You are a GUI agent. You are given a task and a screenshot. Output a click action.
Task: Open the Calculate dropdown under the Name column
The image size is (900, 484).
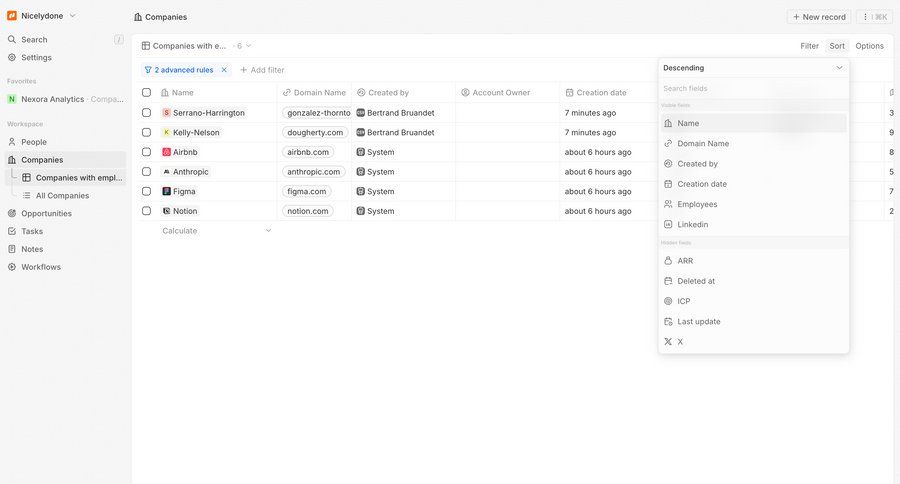click(x=216, y=231)
